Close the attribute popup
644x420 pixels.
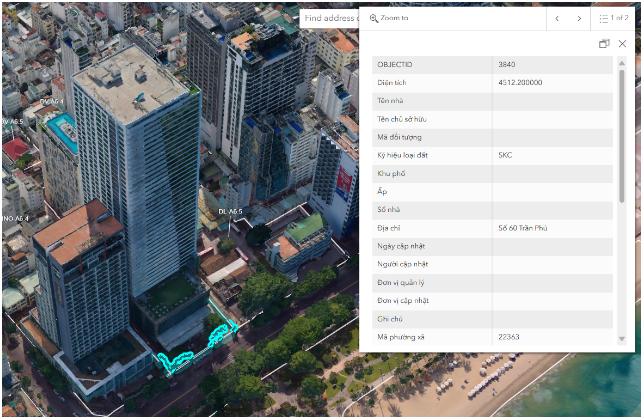pos(622,44)
